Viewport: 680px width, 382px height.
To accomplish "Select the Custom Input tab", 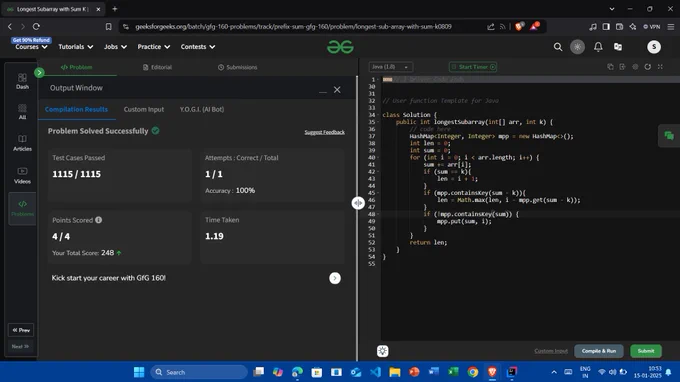I will pyautogui.click(x=144, y=109).
